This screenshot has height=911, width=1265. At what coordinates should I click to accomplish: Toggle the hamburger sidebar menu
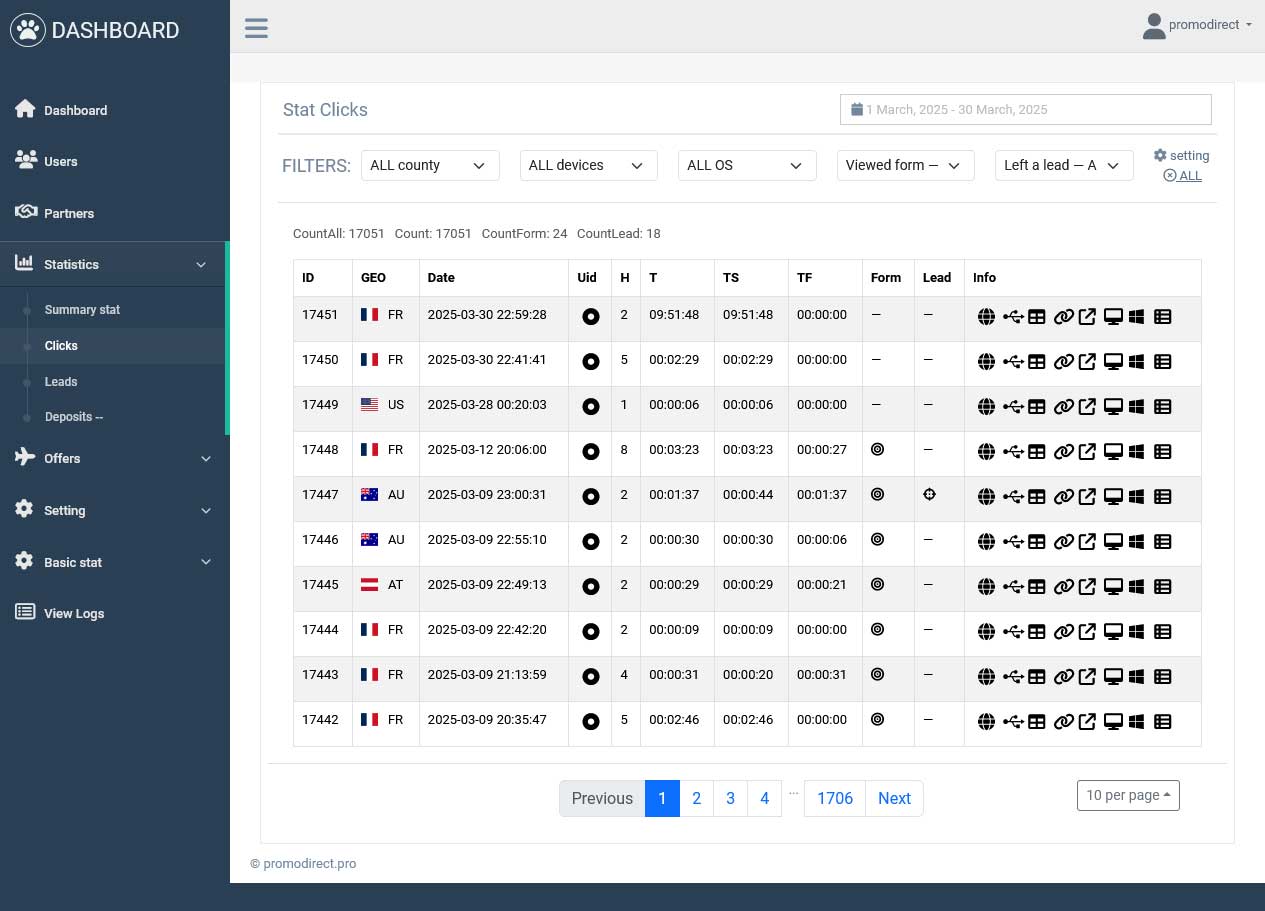256,27
